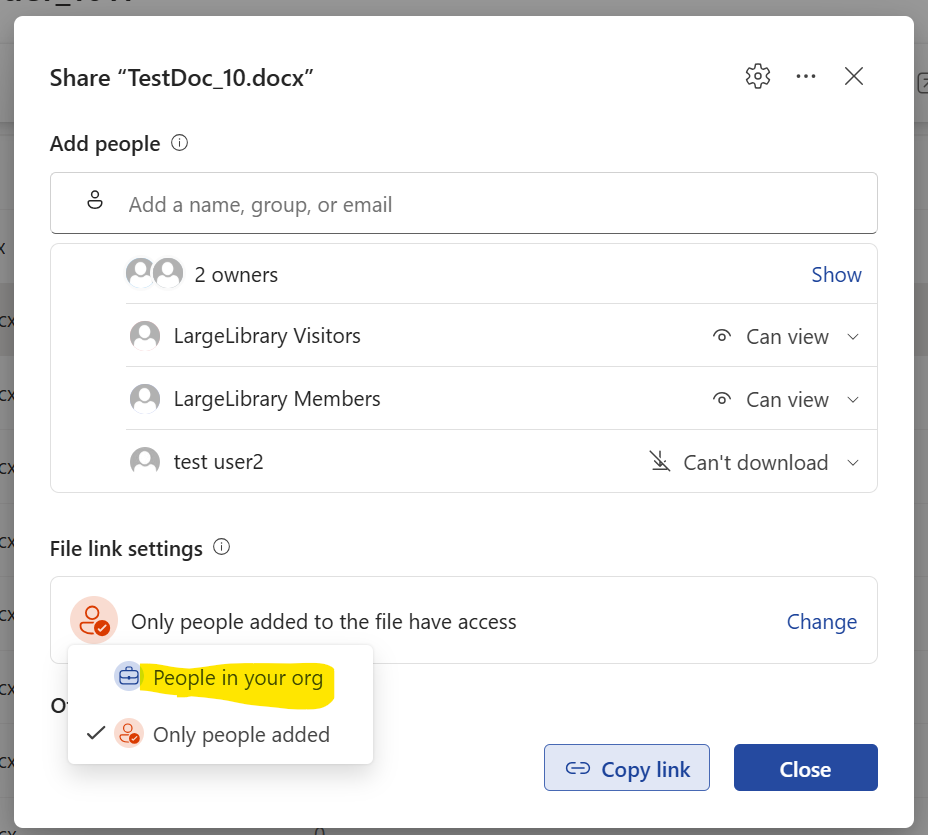Click the person icon in the add people field
Image resolution: width=928 pixels, height=835 pixels.
pos(95,200)
